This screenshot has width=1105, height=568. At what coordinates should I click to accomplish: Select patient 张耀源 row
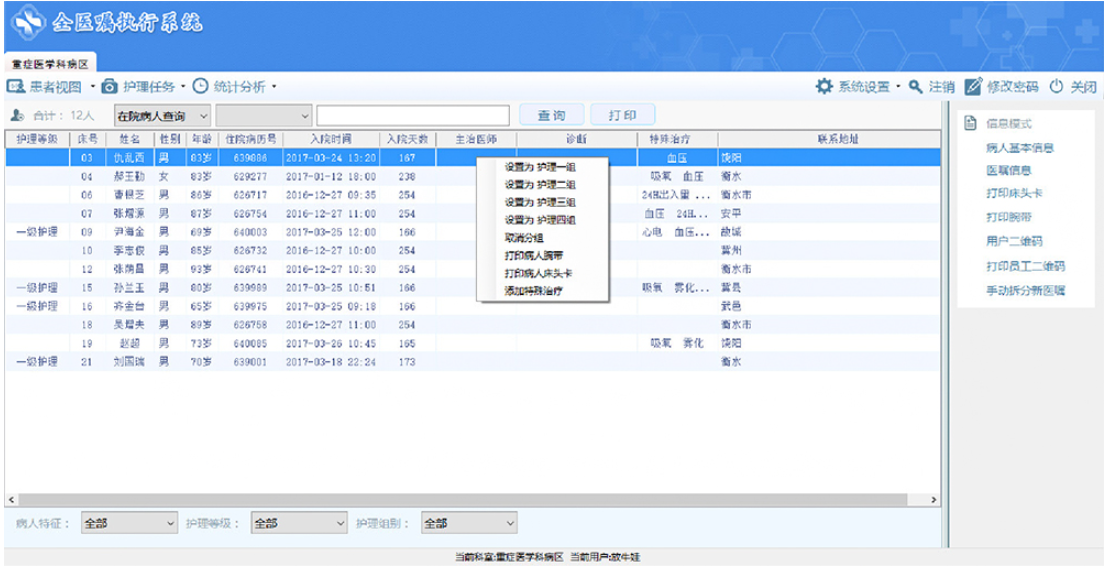(x=472, y=214)
